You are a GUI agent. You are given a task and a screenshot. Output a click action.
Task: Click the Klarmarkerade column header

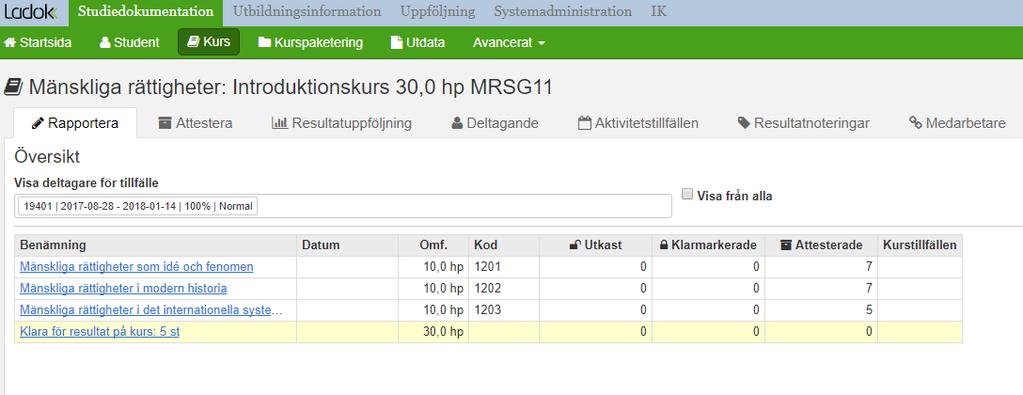(x=709, y=245)
